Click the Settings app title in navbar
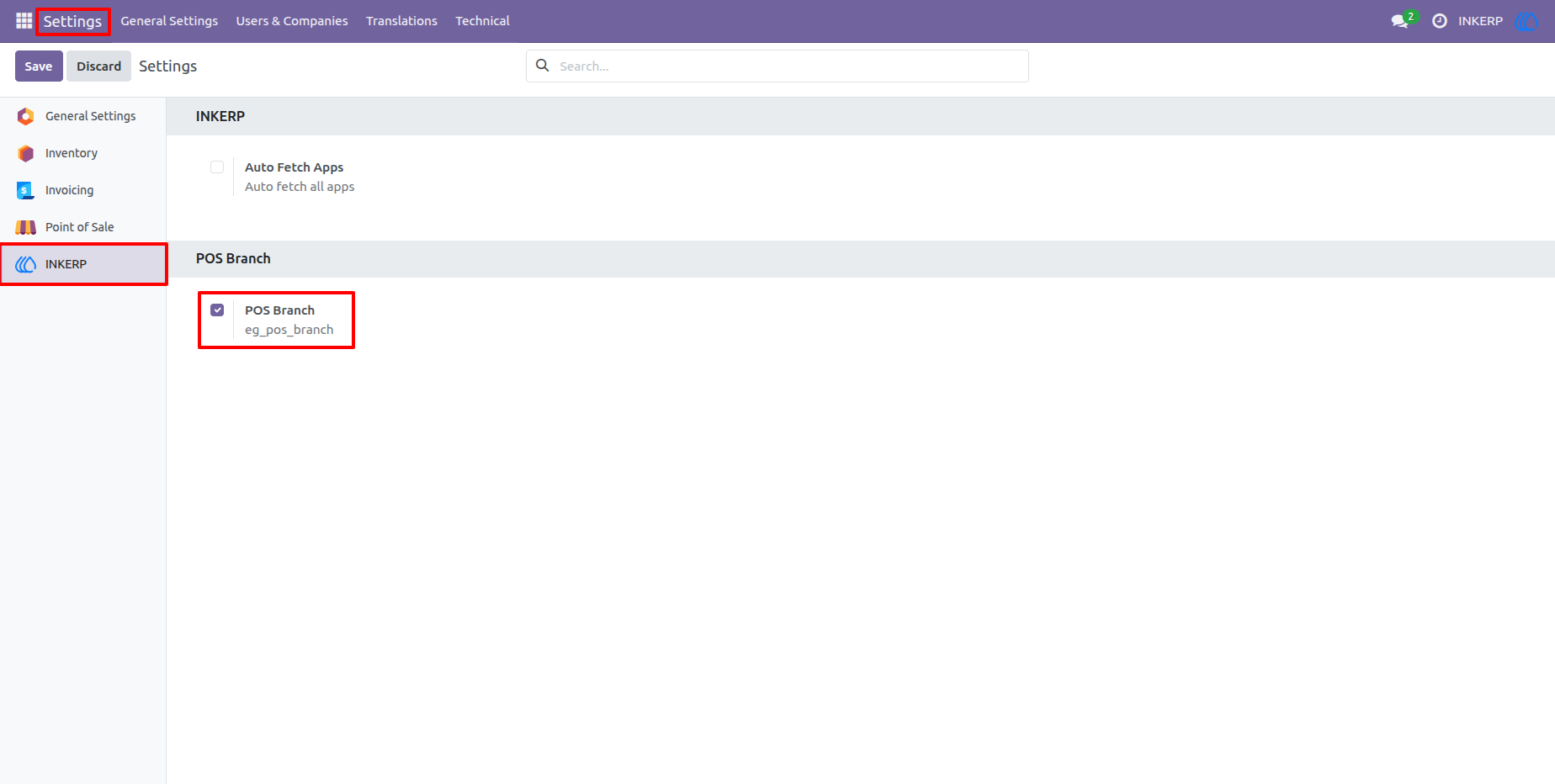1555x784 pixels. pyautogui.click(x=72, y=21)
